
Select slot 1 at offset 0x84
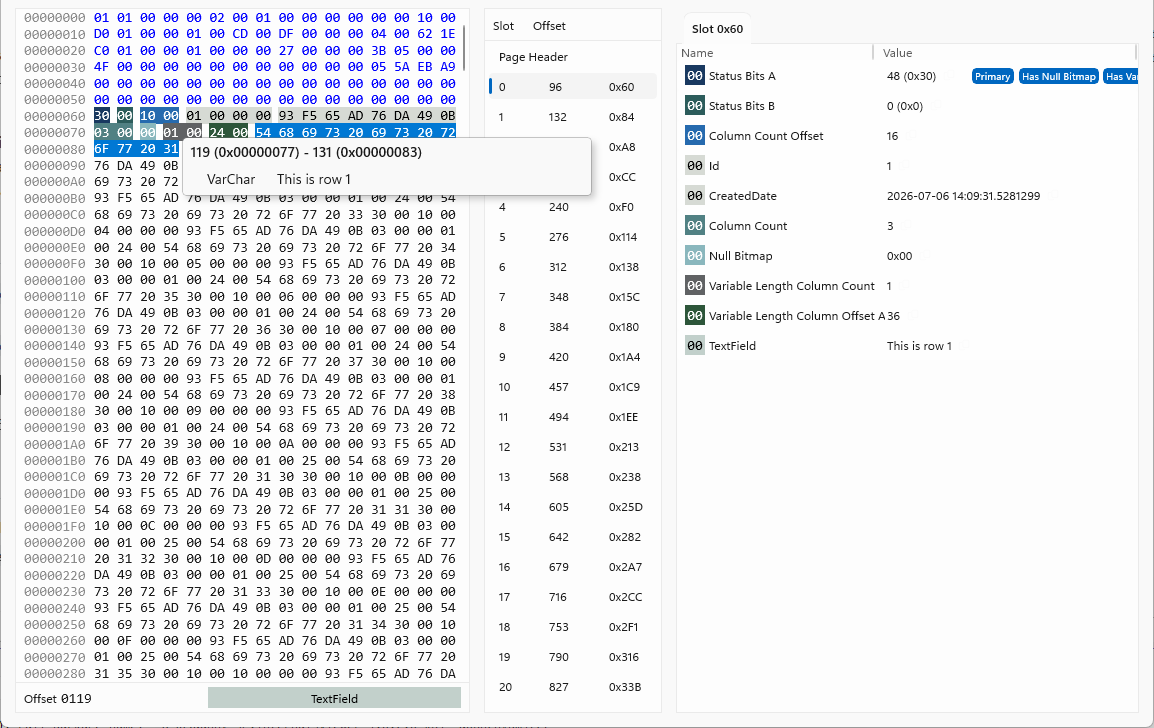point(573,117)
